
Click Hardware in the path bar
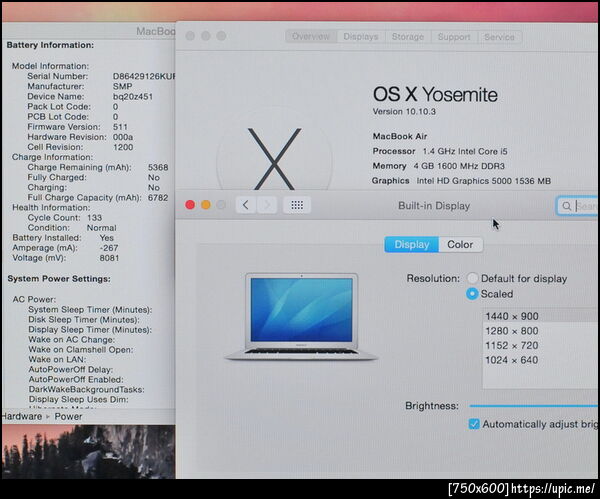click(21, 416)
